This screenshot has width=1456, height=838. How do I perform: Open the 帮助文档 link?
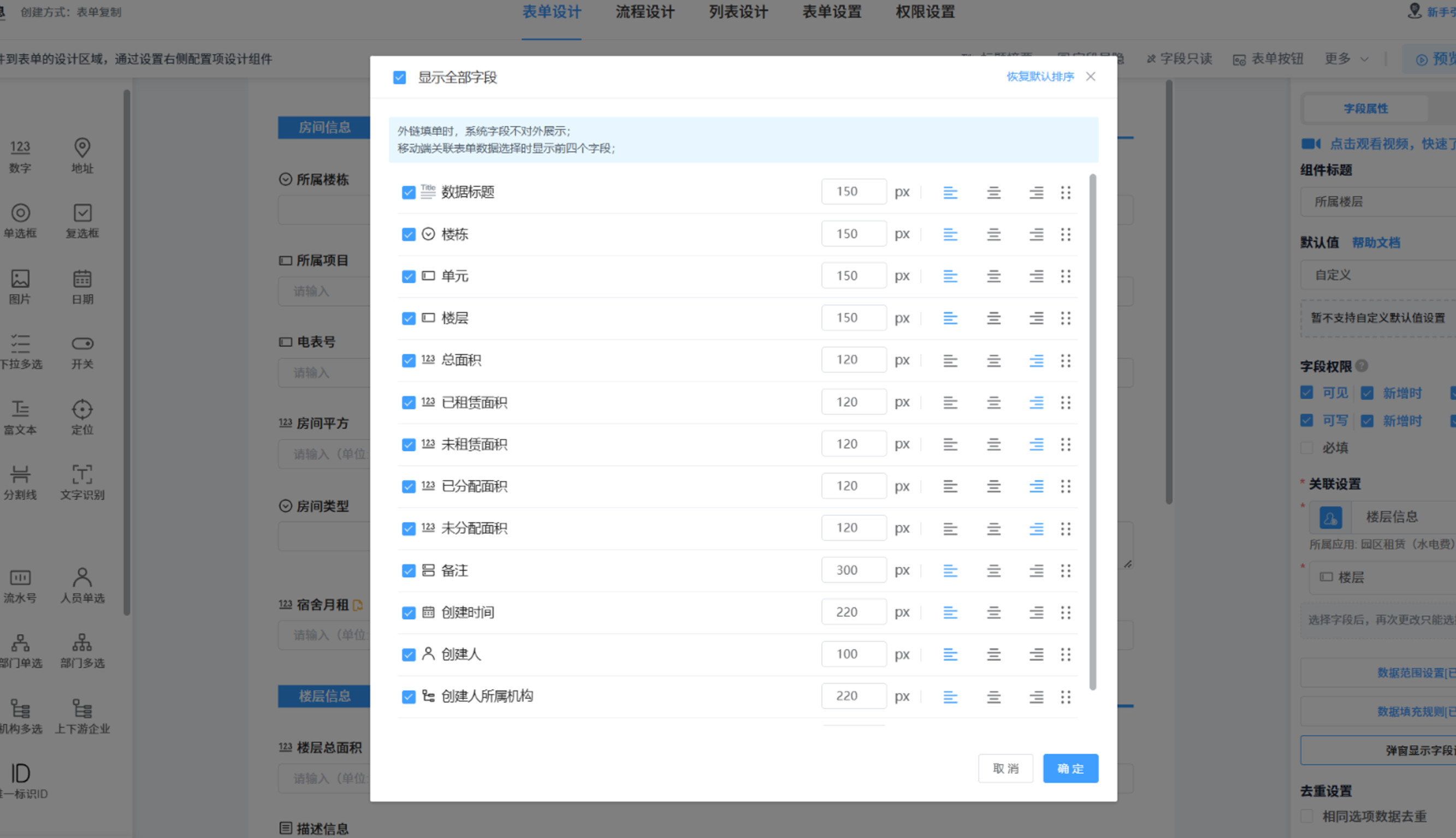(x=1376, y=243)
